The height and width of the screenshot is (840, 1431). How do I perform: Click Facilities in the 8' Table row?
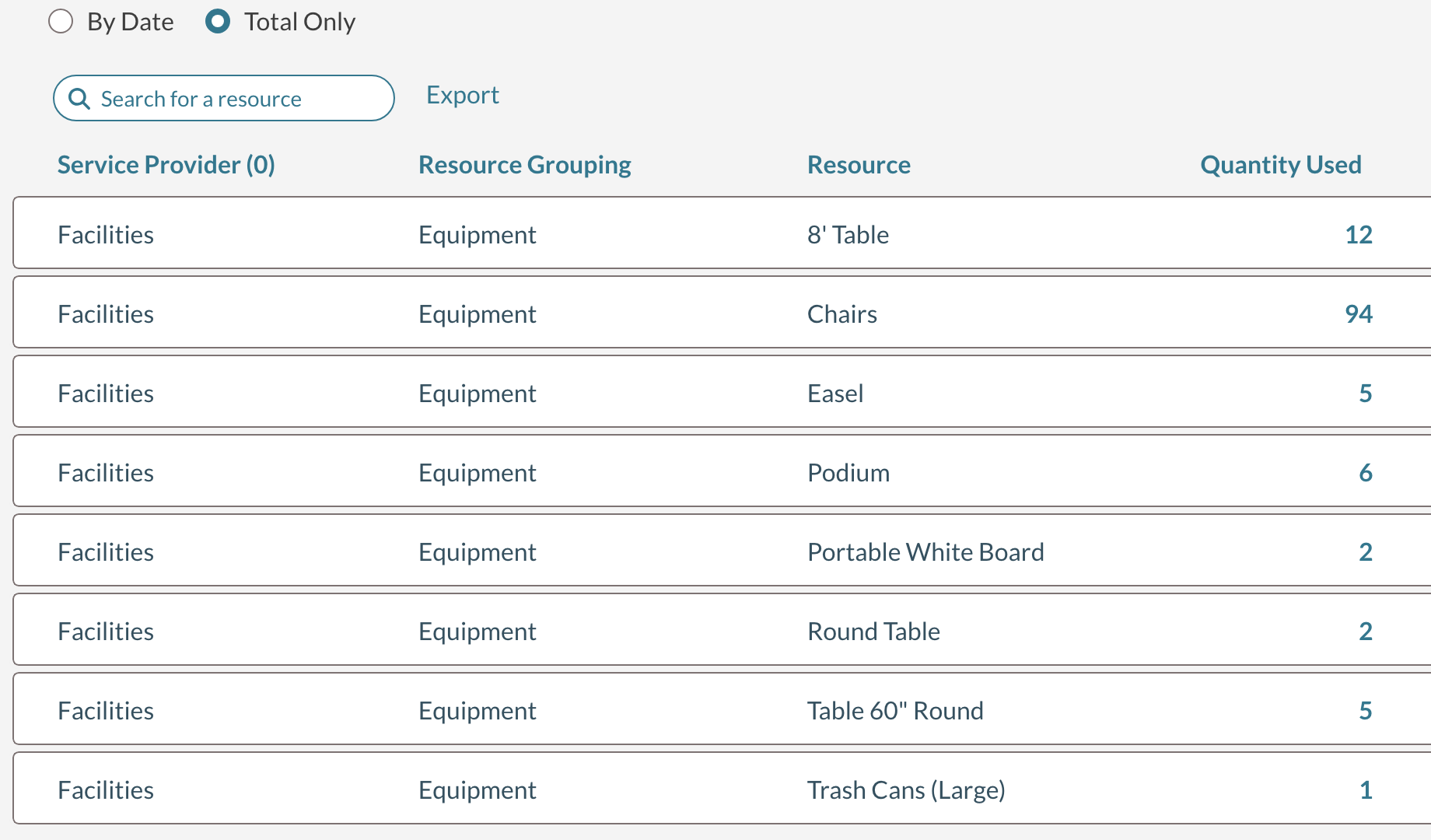106,234
